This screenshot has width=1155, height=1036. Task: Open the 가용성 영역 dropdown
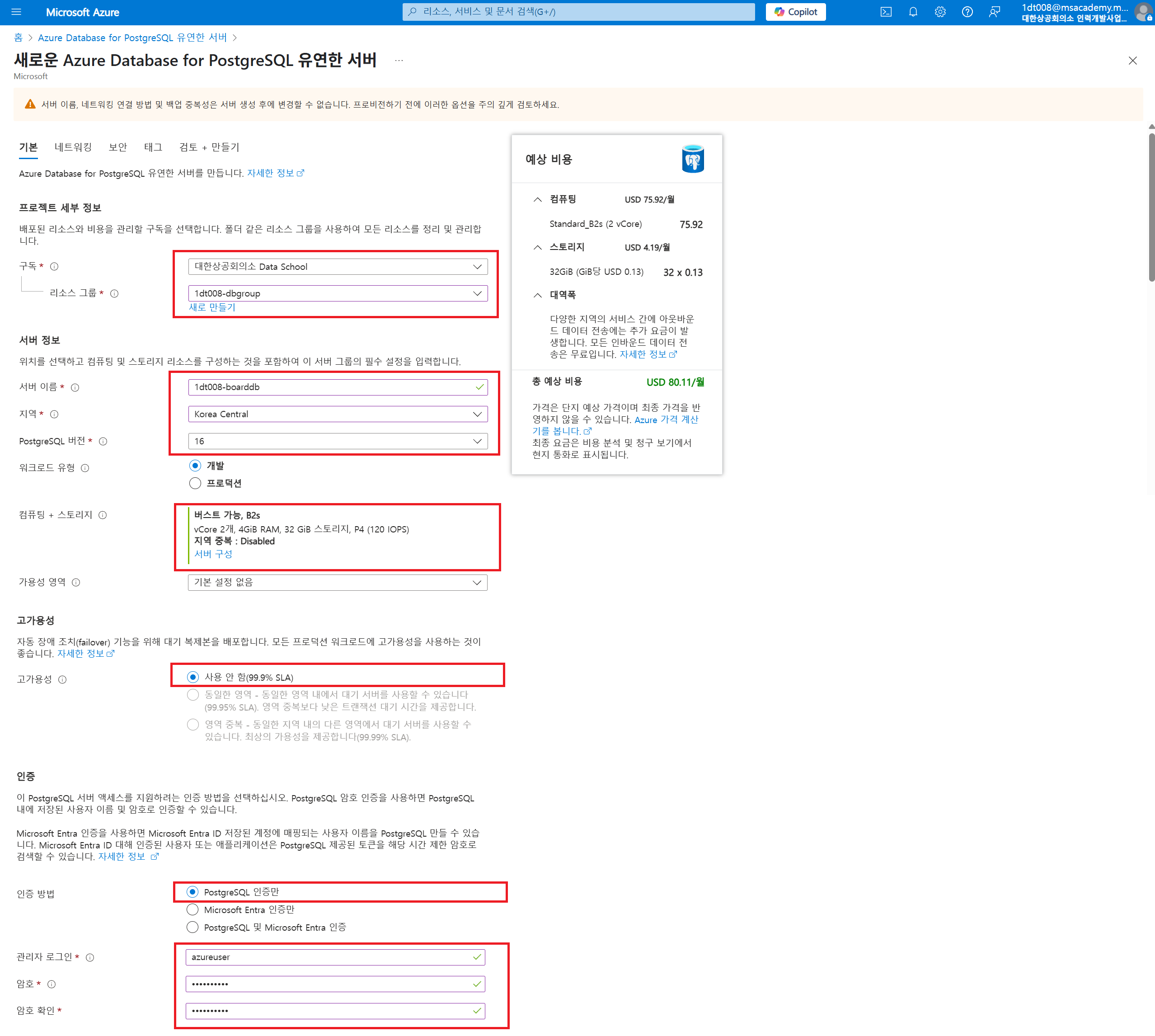click(x=338, y=582)
